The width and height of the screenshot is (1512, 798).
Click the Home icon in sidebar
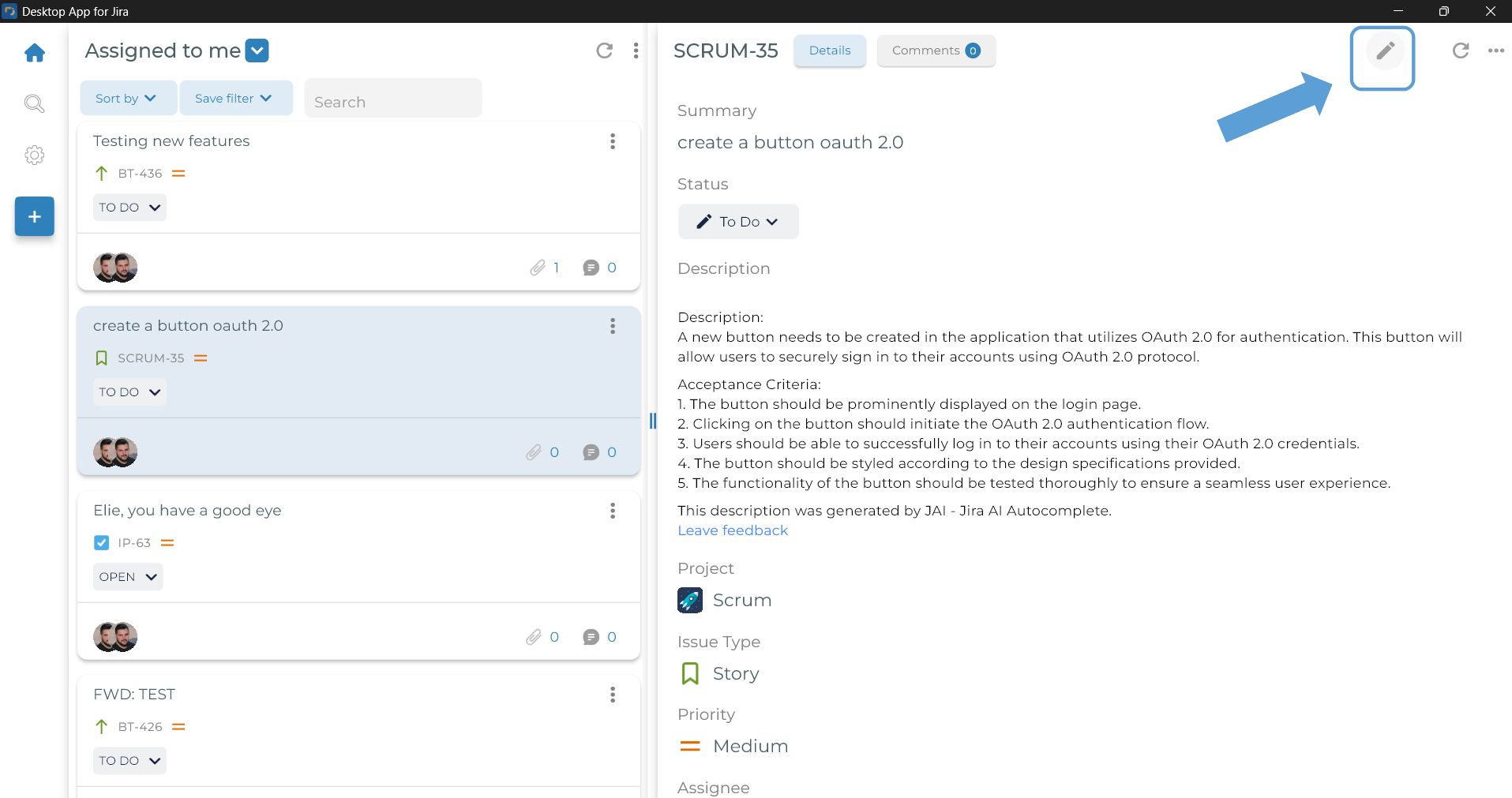[x=35, y=53]
